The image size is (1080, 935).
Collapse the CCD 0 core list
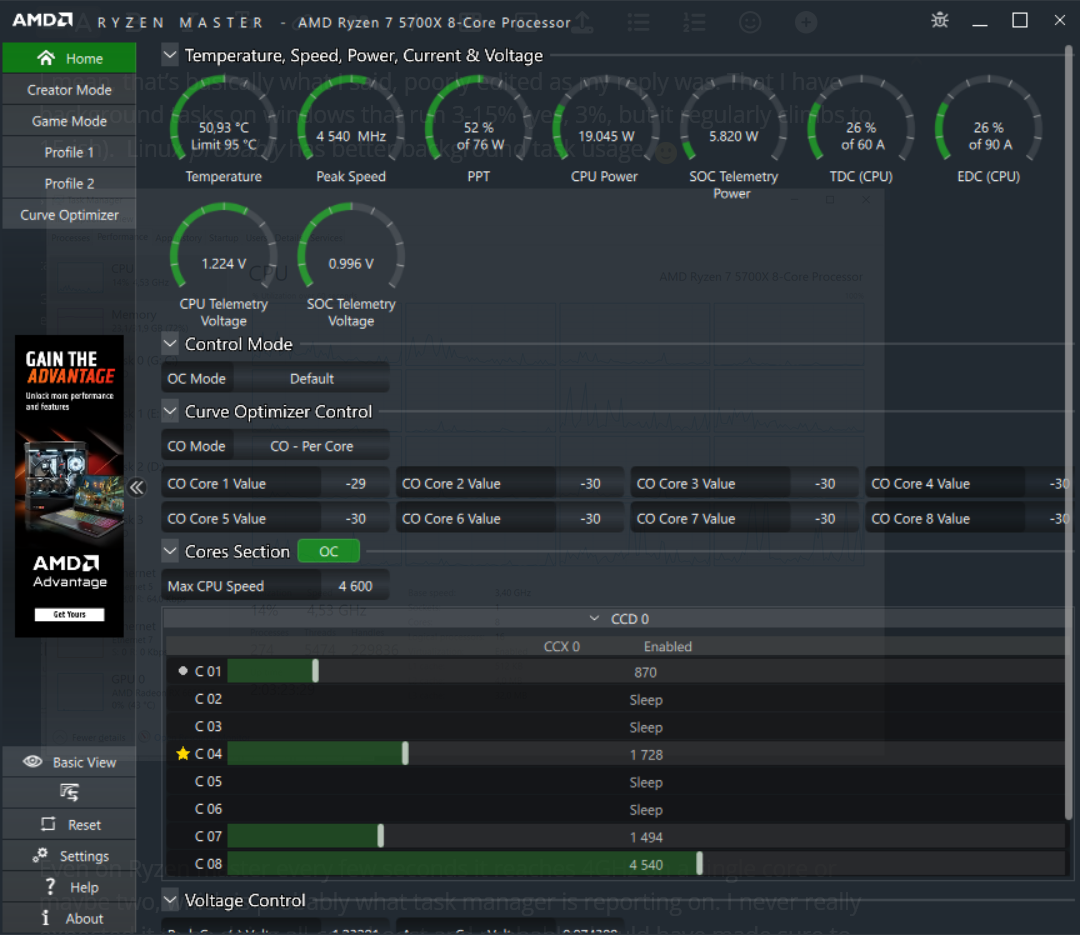[x=594, y=619]
